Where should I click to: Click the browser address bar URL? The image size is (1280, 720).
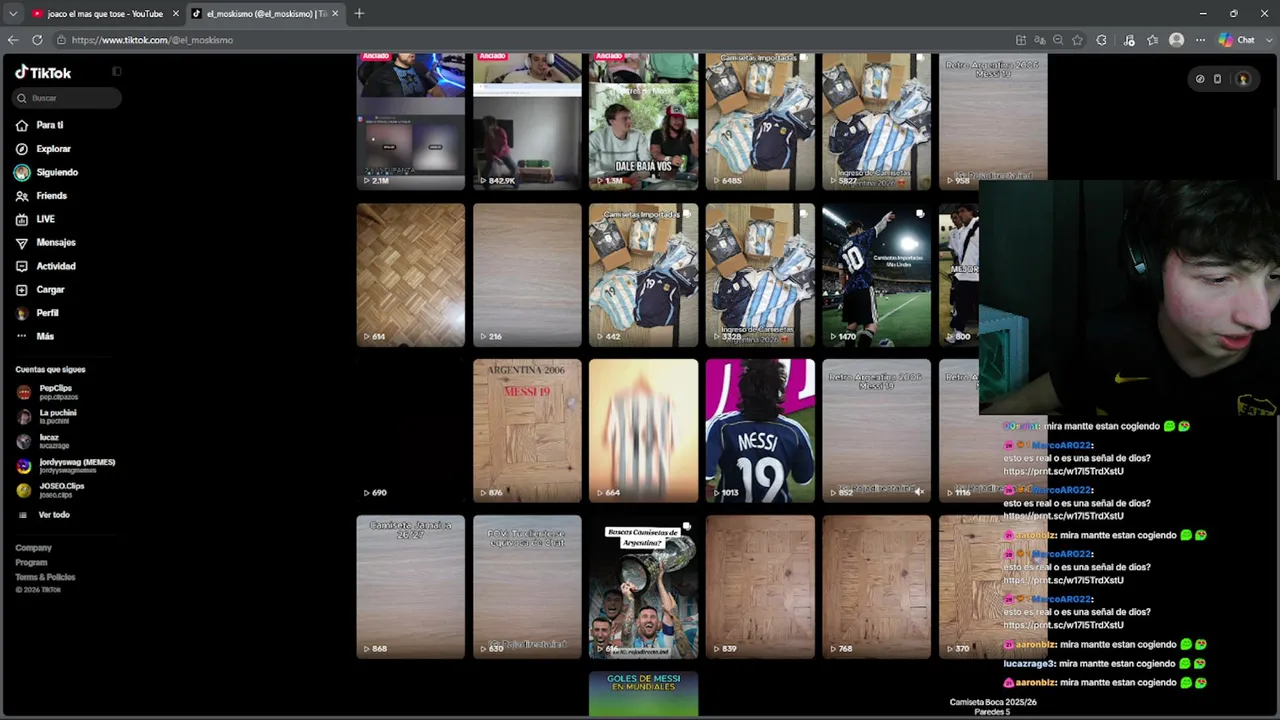(x=152, y=40)
